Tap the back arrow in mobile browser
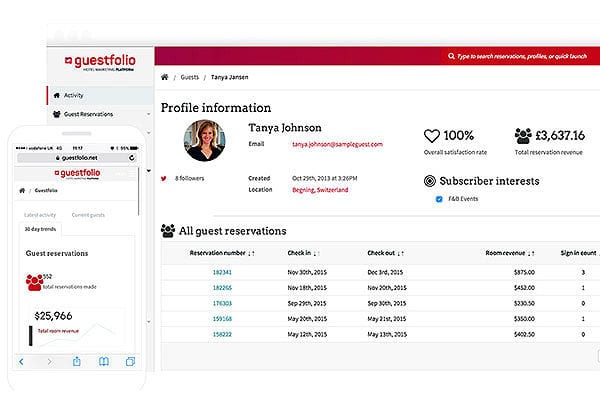 click(x=22, y=361)
